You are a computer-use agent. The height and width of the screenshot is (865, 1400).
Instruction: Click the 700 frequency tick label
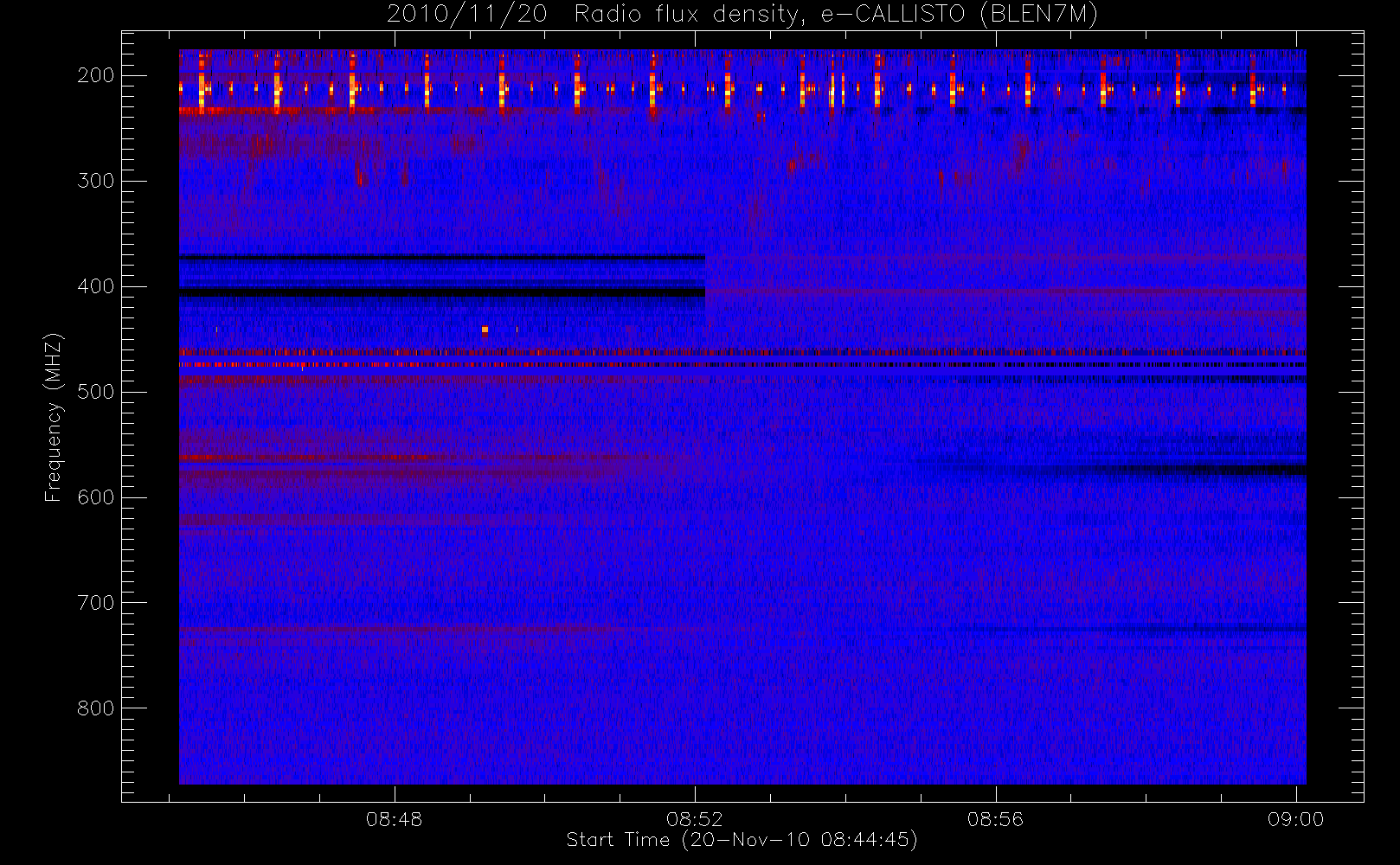96,603
